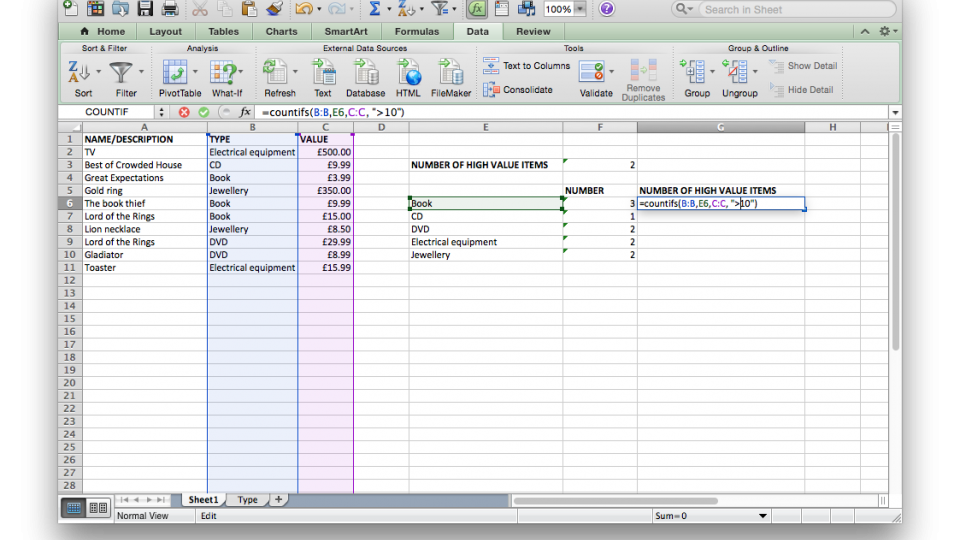
Task: Click the Search in Sheet field
Action: pyautogui.click(x=790, y=9)
